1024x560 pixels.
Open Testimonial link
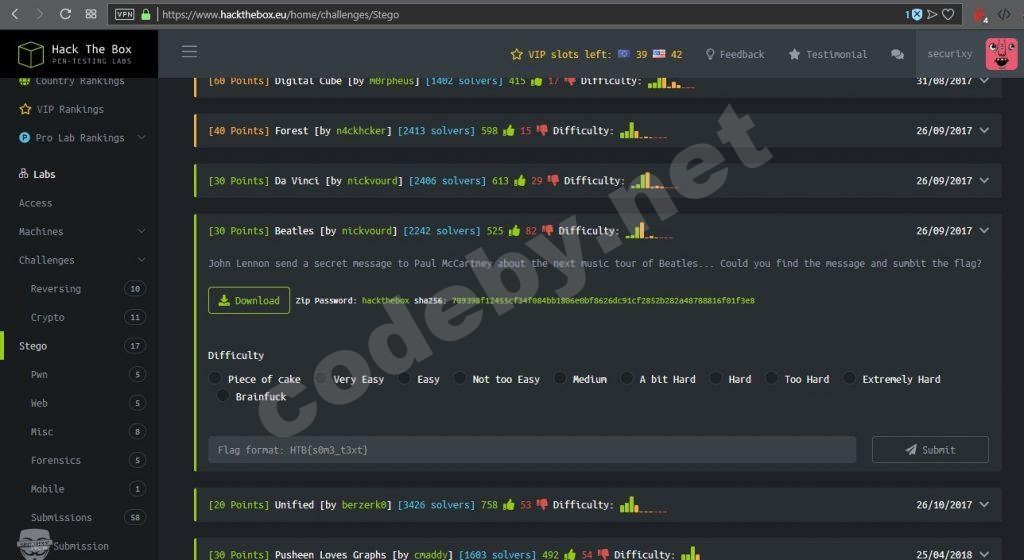(828, 54)
